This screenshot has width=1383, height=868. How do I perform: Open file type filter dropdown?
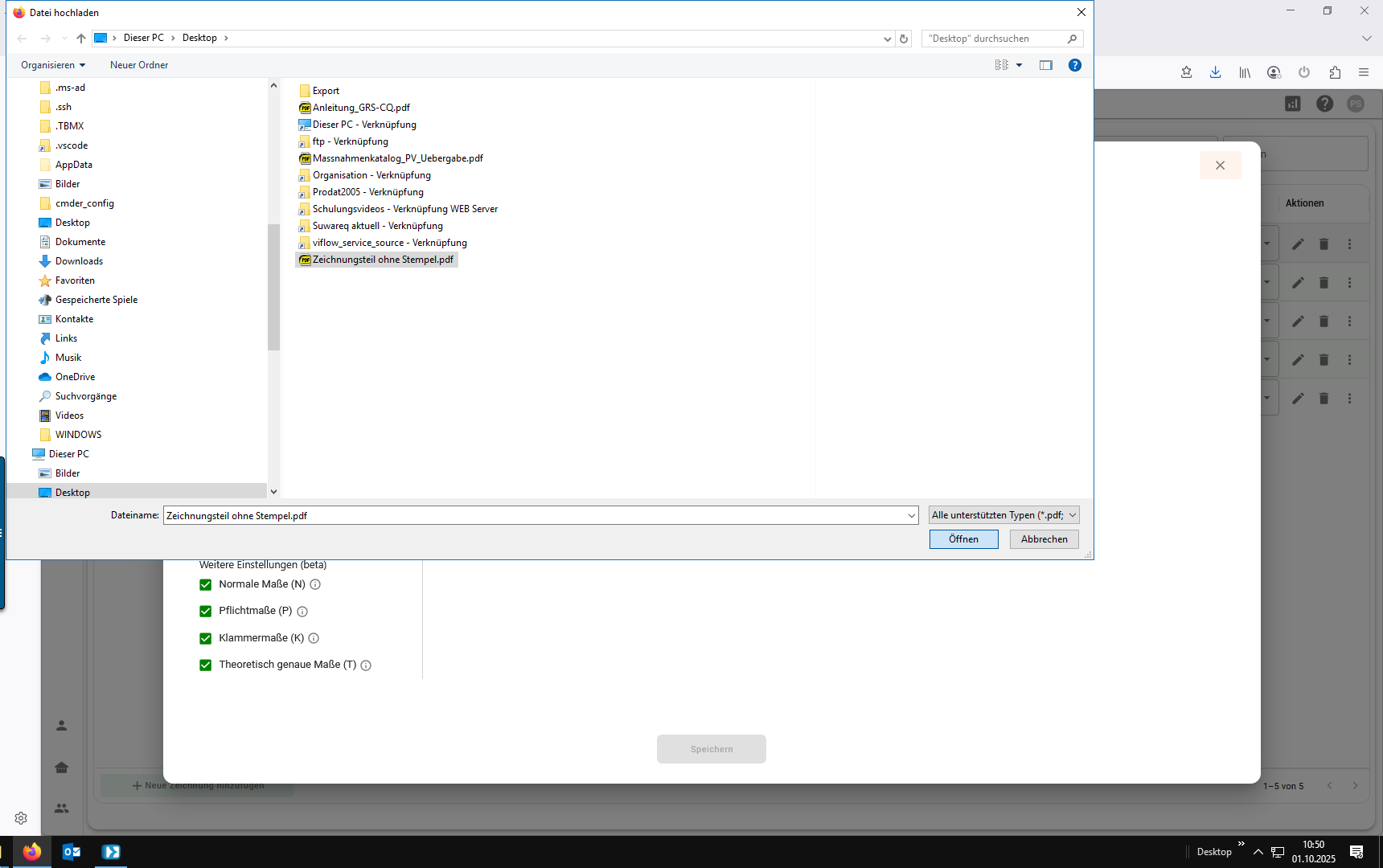[1003, 515]
